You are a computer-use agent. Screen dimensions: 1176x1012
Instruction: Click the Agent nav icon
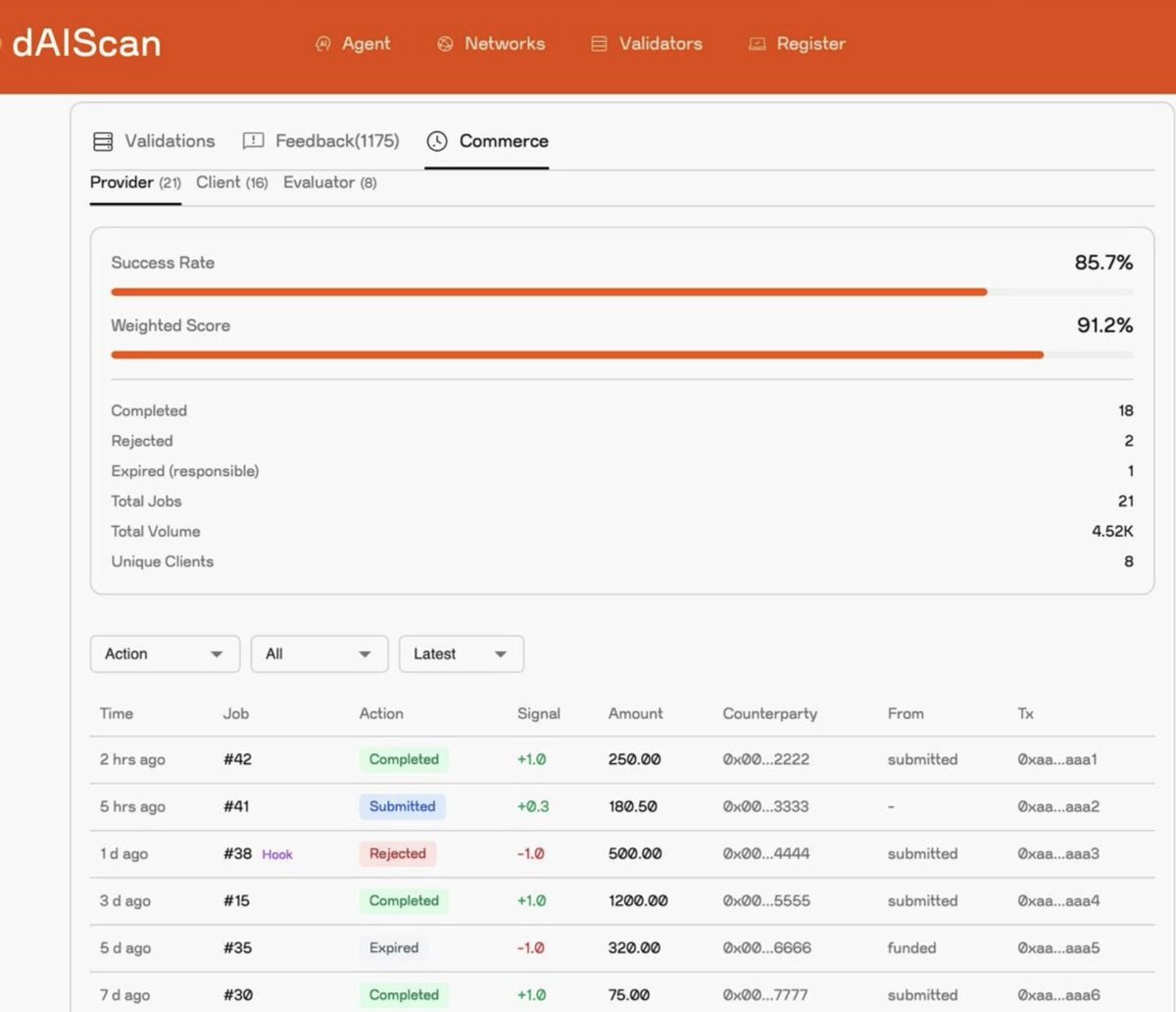click(323, 44)
